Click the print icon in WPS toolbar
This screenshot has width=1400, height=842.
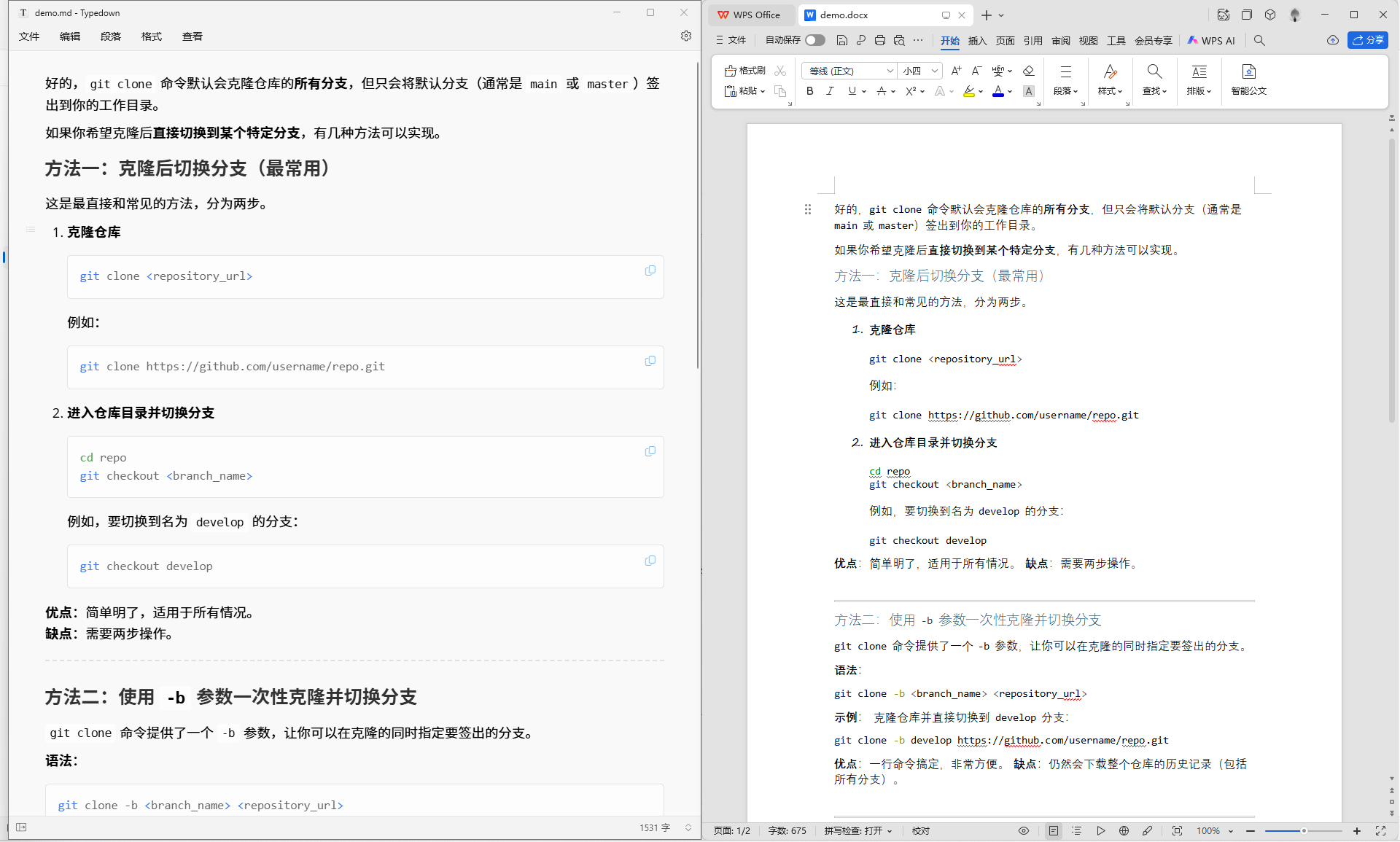[880, 40]
